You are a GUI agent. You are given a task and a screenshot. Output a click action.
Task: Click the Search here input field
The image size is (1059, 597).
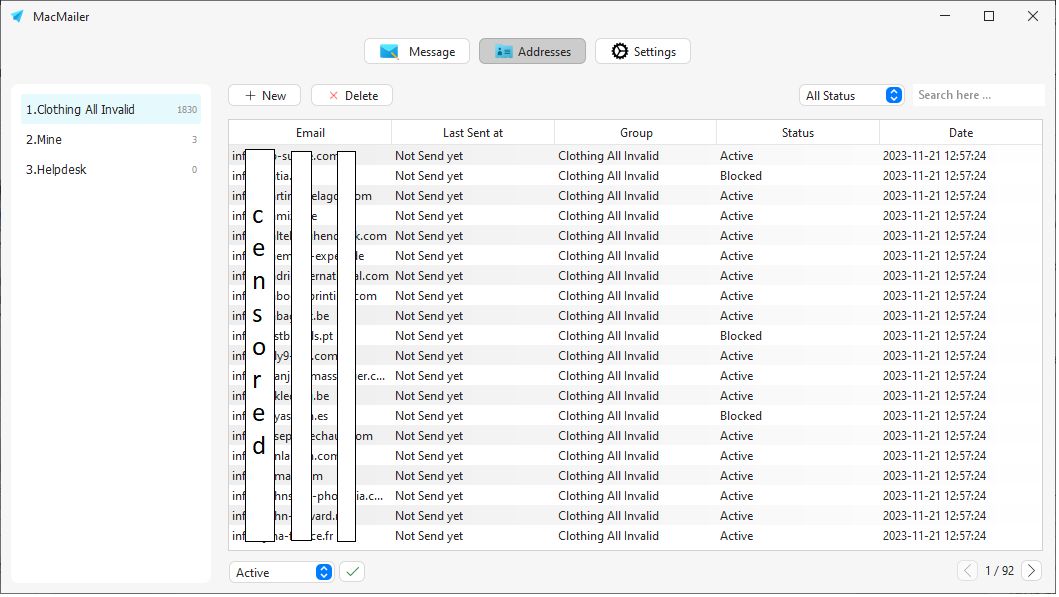(x=977, y=94)
